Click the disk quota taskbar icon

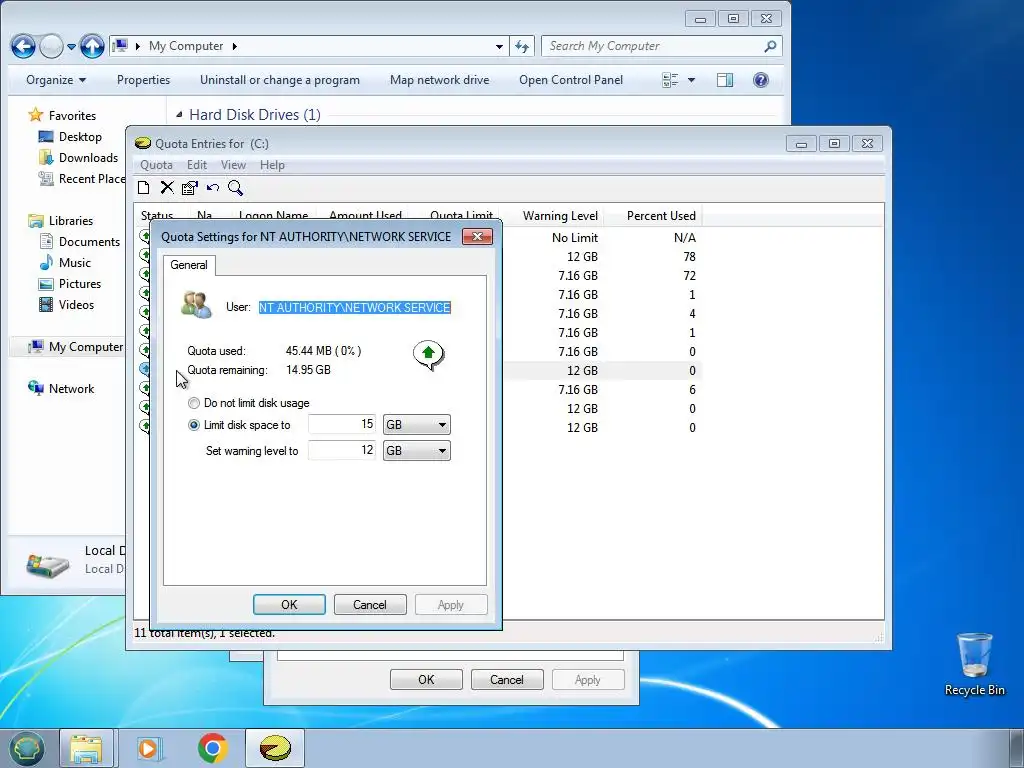[275, 748]
